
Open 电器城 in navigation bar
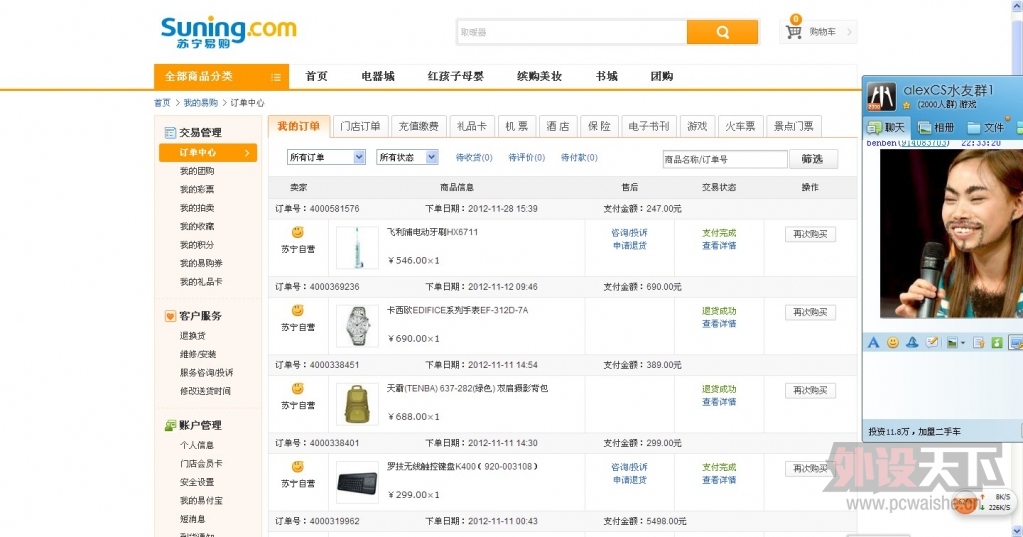click(378, 76)
